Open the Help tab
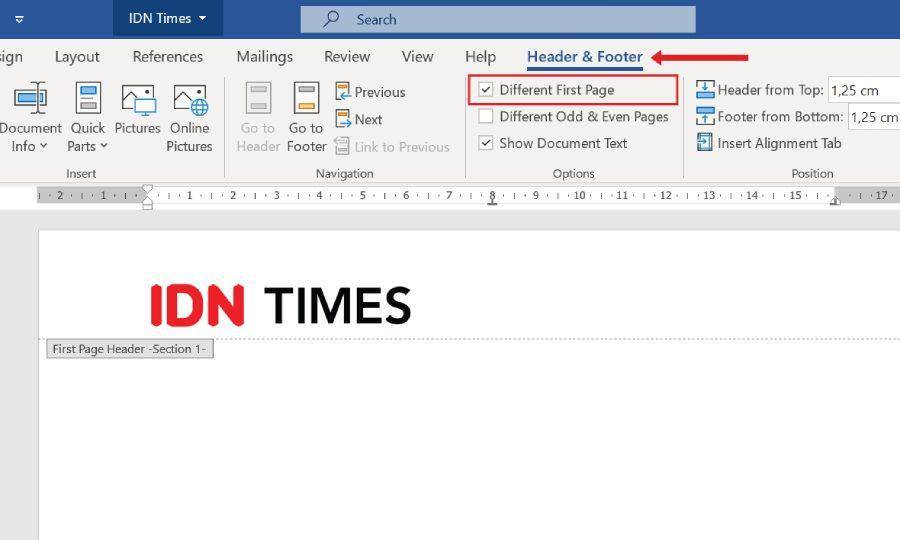The width and height of the screenshot is (900, 540). click(480, 57)
